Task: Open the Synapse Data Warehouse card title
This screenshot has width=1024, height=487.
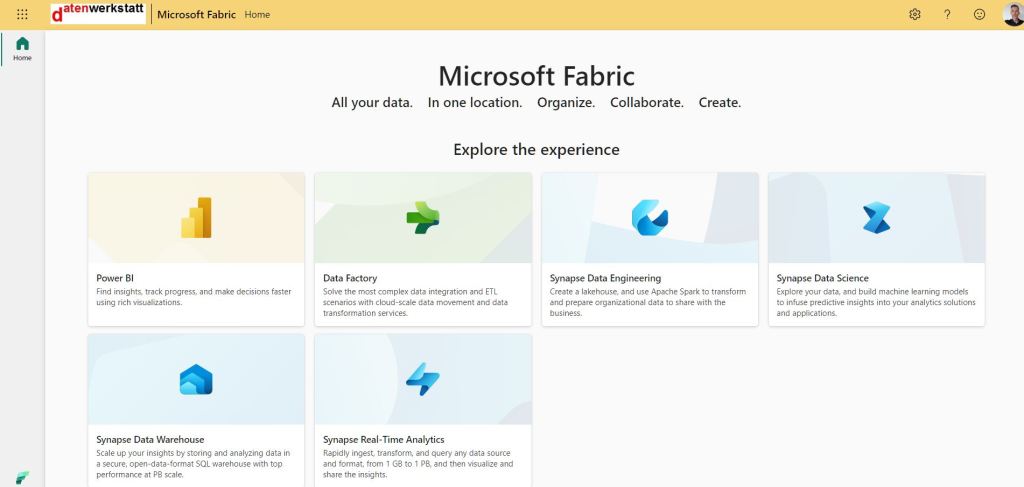Action: tap(150, 439)
